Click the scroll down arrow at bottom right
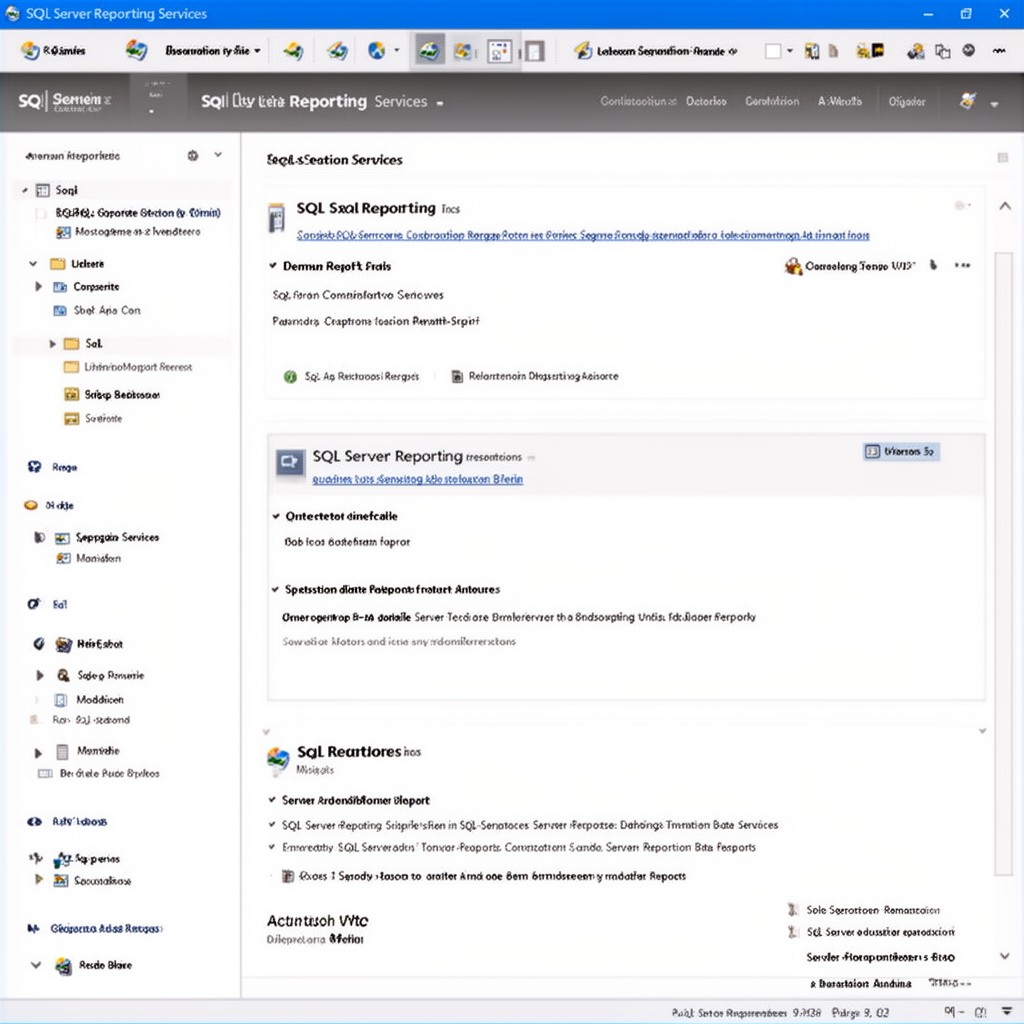The width and height of the screenshot is (1024, 1024). pyautogui.click(x=1005, y=956)
